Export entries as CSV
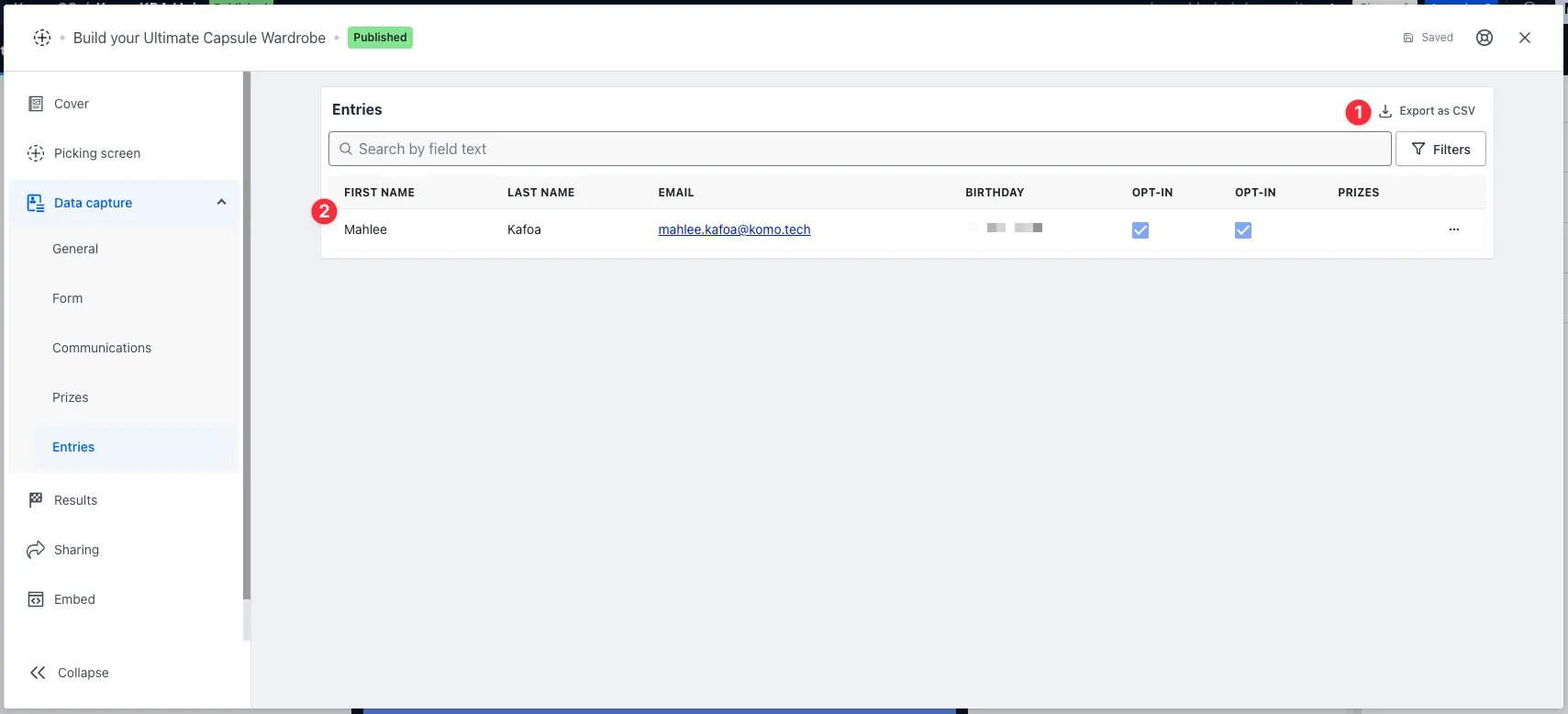 click(1427, 111)
